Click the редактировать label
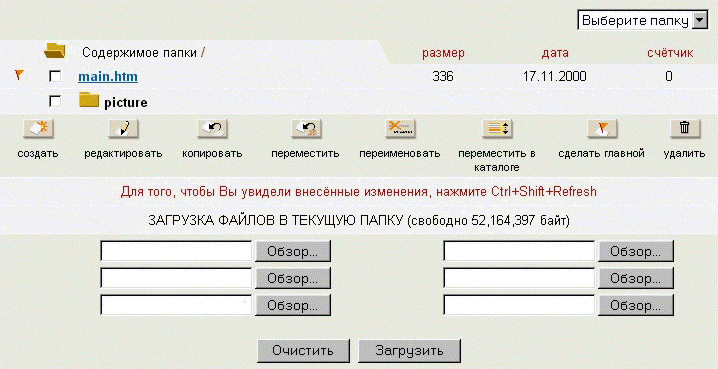The width and height of the screenshot is (718, 369). 123,153
